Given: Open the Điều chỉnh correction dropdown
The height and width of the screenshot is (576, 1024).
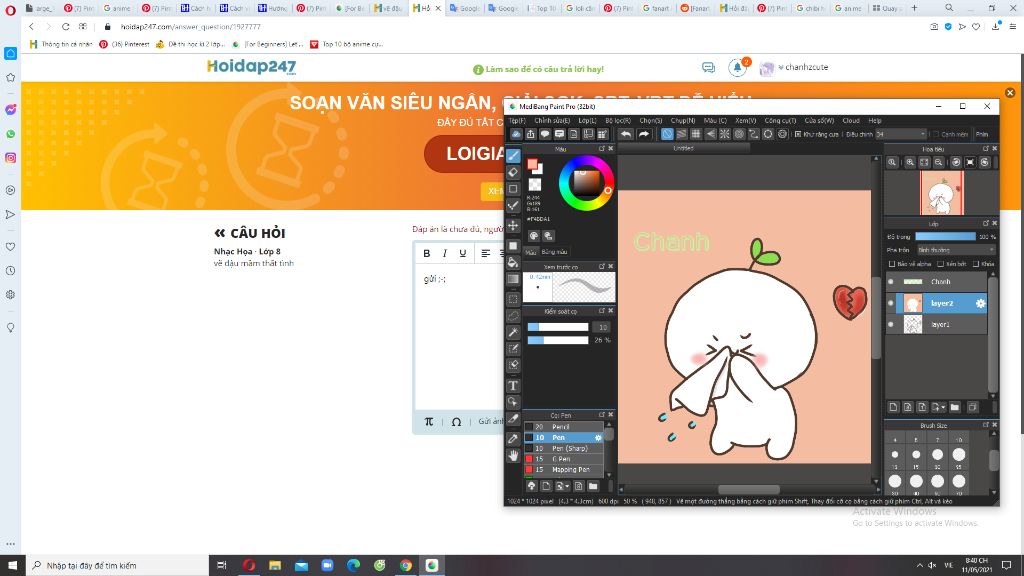Looking at the screenshot, I should (901, 135).
